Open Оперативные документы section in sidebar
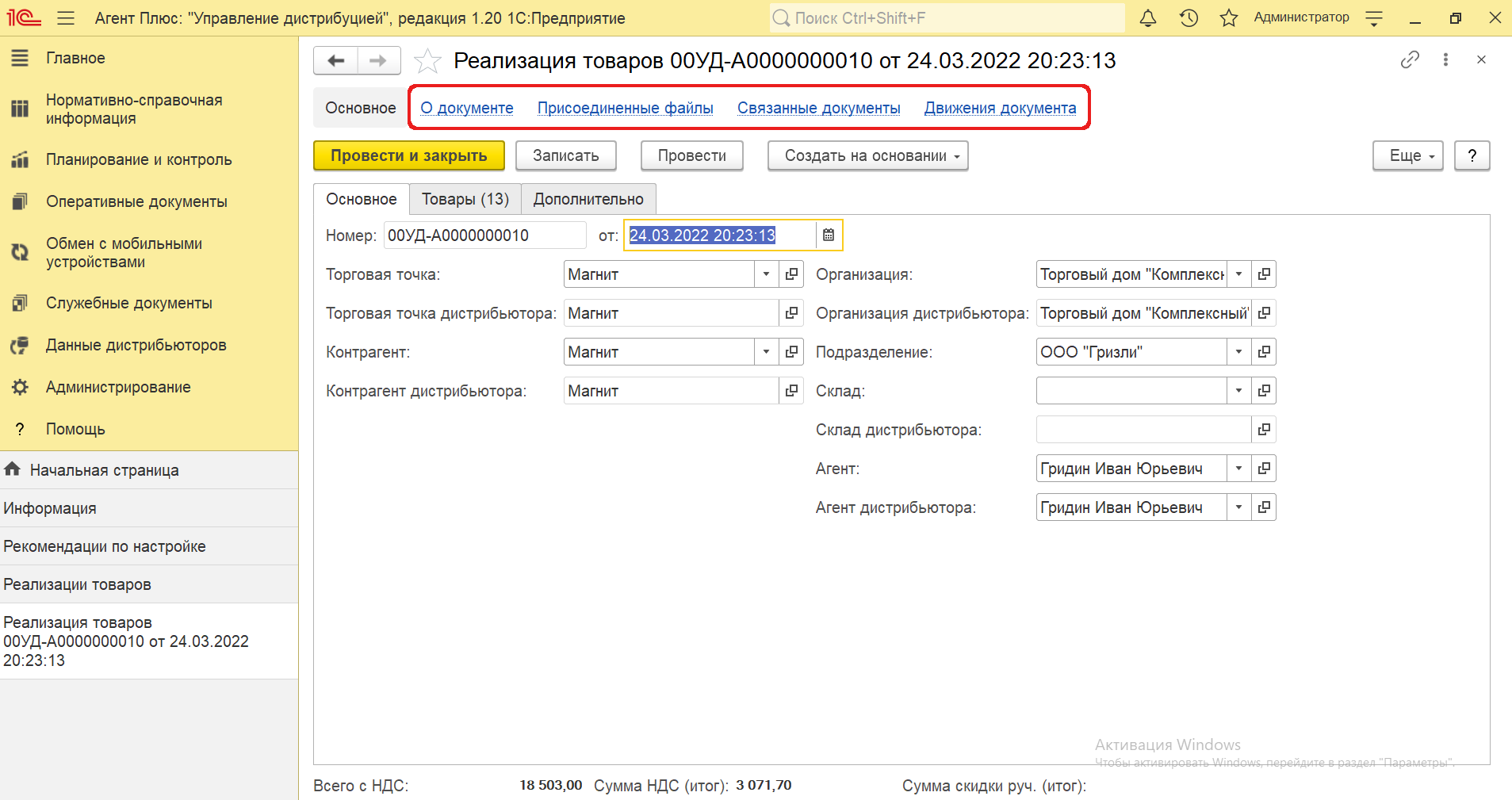1512x800 pixels. coord(136,201)
